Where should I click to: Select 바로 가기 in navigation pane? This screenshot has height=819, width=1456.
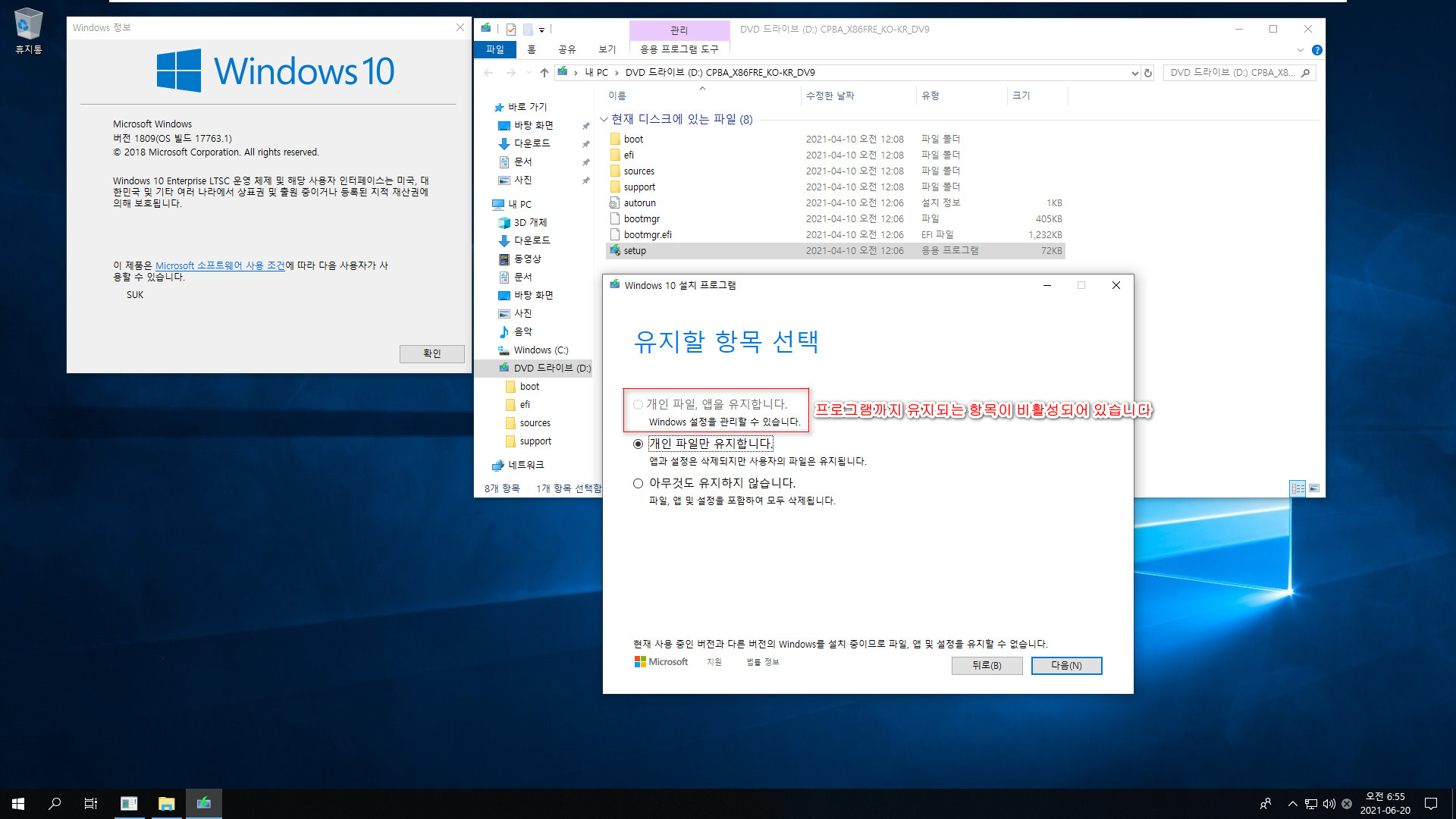tap(527, 107)
